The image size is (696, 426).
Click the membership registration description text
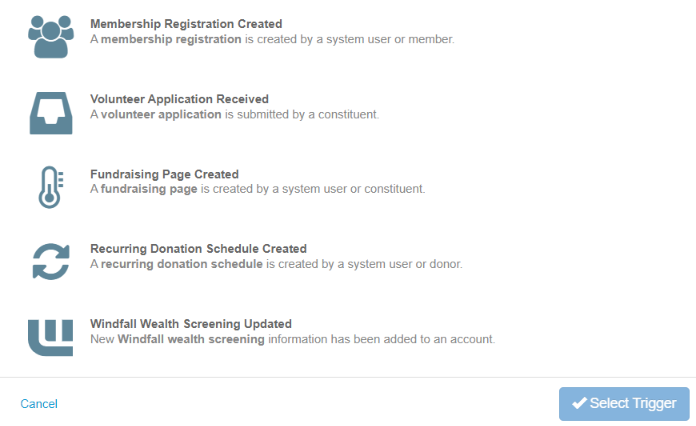pos(272,39)
